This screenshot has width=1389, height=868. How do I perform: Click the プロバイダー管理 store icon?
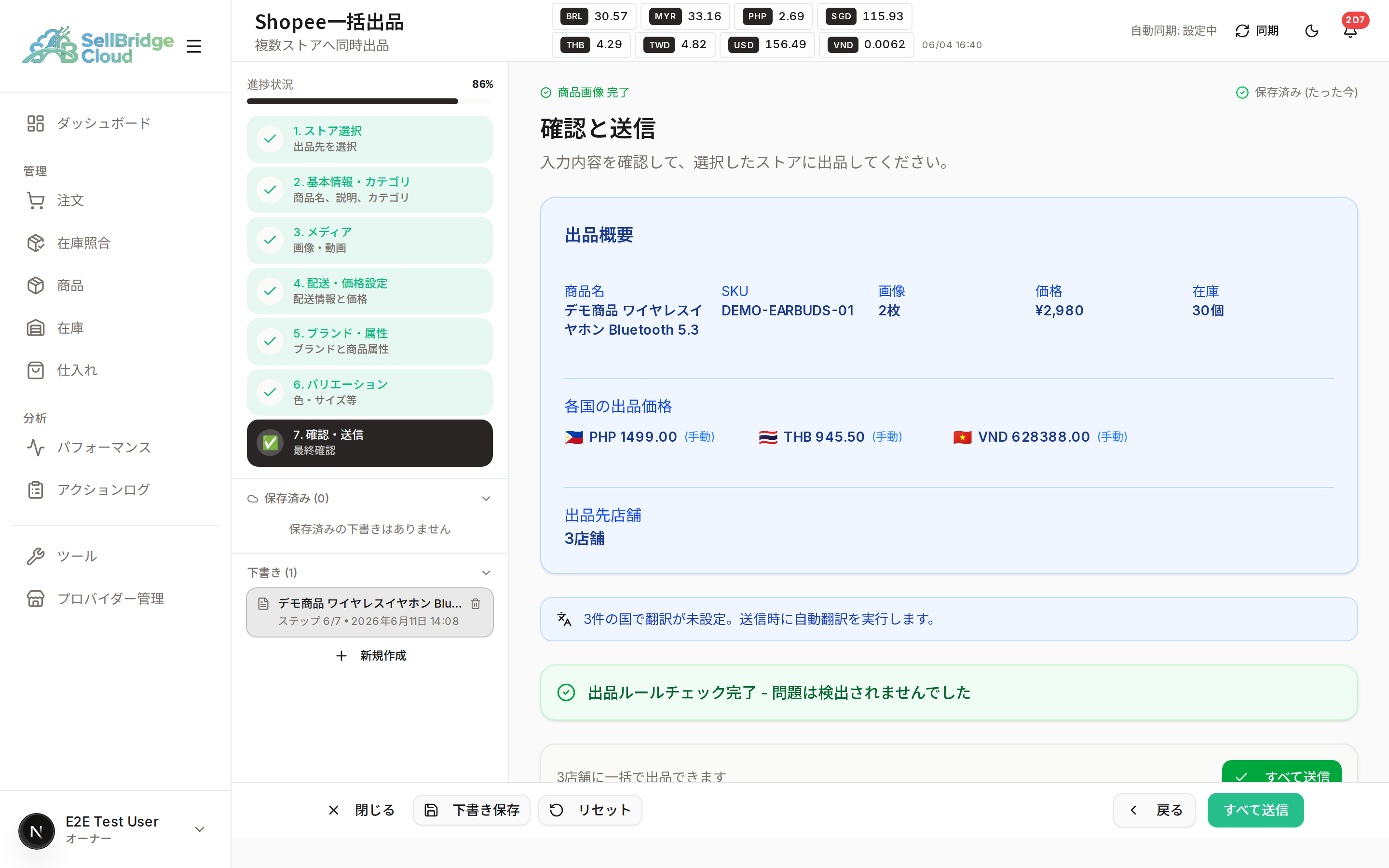[36, 599]
